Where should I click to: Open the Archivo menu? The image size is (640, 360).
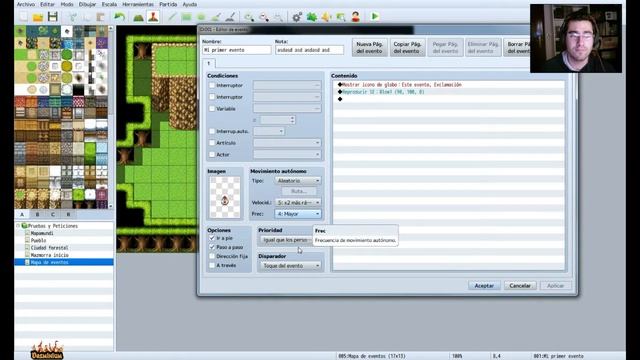[x=26, y=4]
